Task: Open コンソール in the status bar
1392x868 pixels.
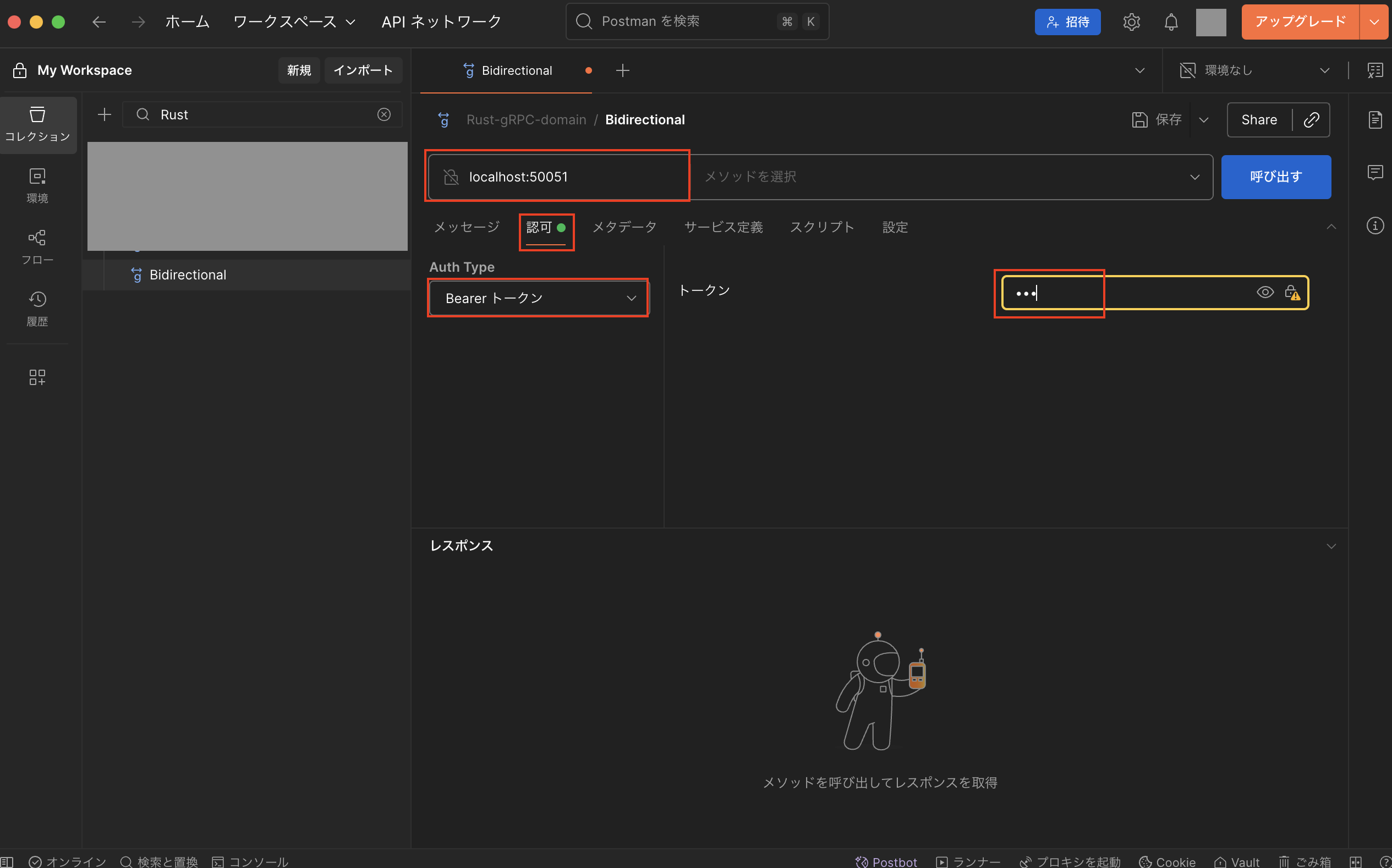Action: click(x=250, y=862)
